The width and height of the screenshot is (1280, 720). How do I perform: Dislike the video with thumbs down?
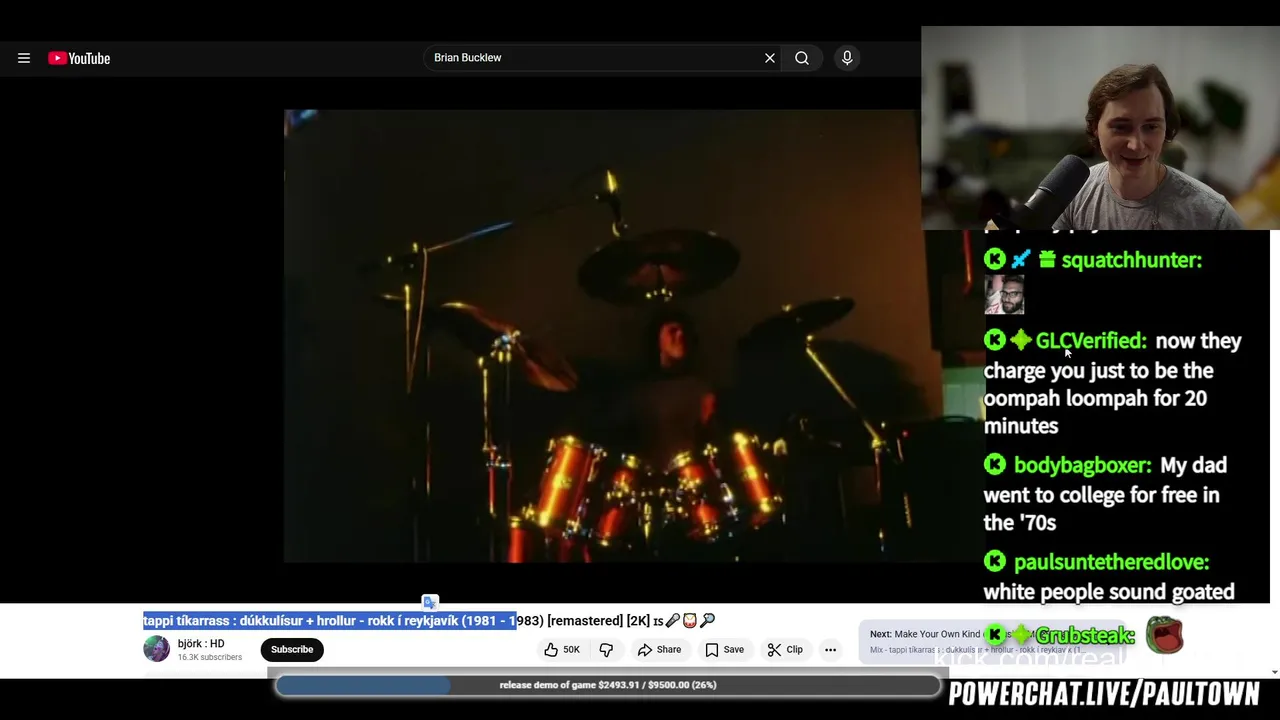click(606, 650)
